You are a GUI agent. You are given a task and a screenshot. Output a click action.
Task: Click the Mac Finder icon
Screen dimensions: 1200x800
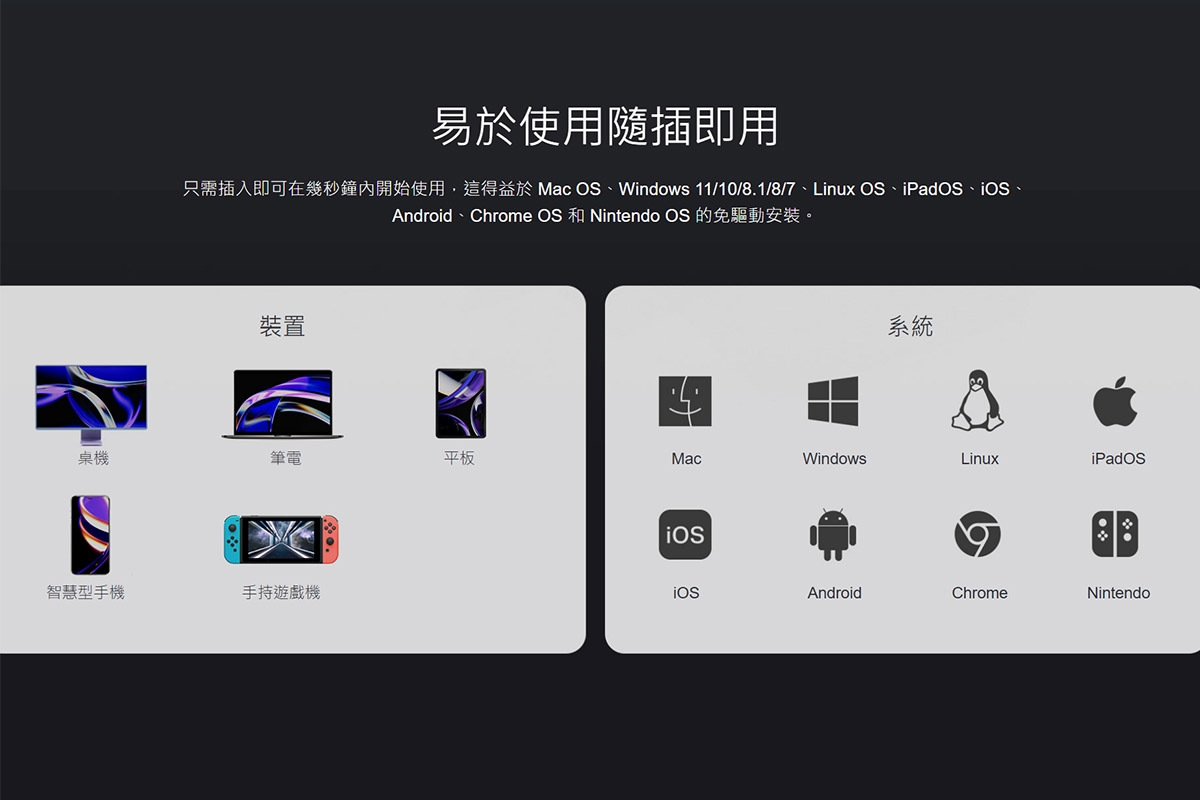(x=685, y=401)
